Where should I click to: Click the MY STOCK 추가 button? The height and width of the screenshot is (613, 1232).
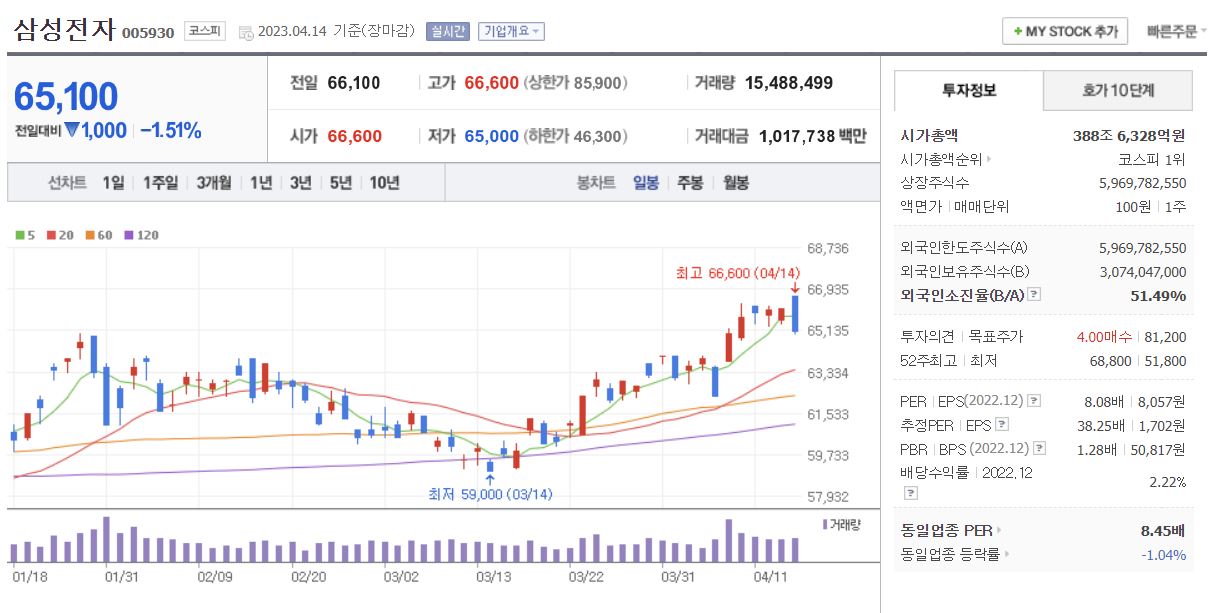(1065, 31)
